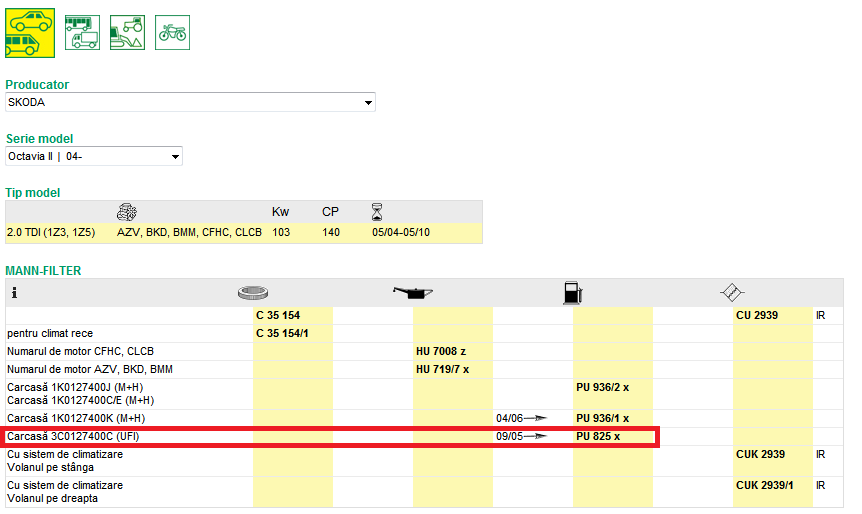Select the tractor and construction machinery icon
Viewport: 862px width, 514px height.
128,33
